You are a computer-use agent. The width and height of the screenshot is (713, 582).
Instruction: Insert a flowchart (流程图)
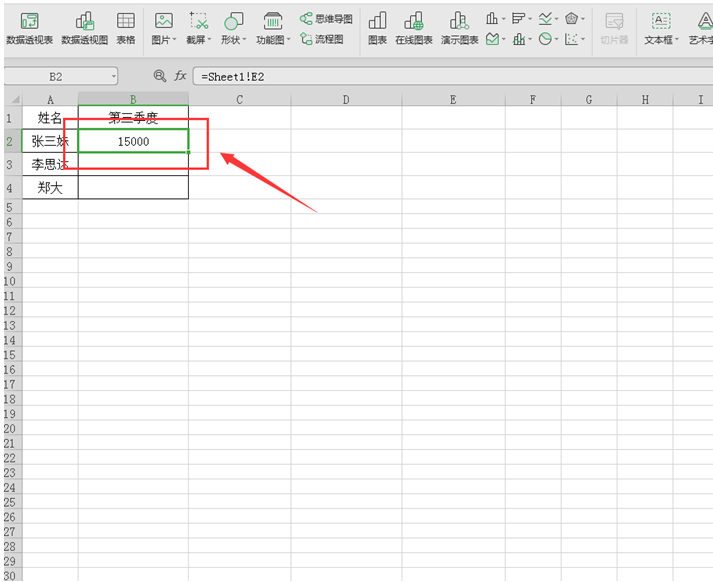click(x=321, y=39)
